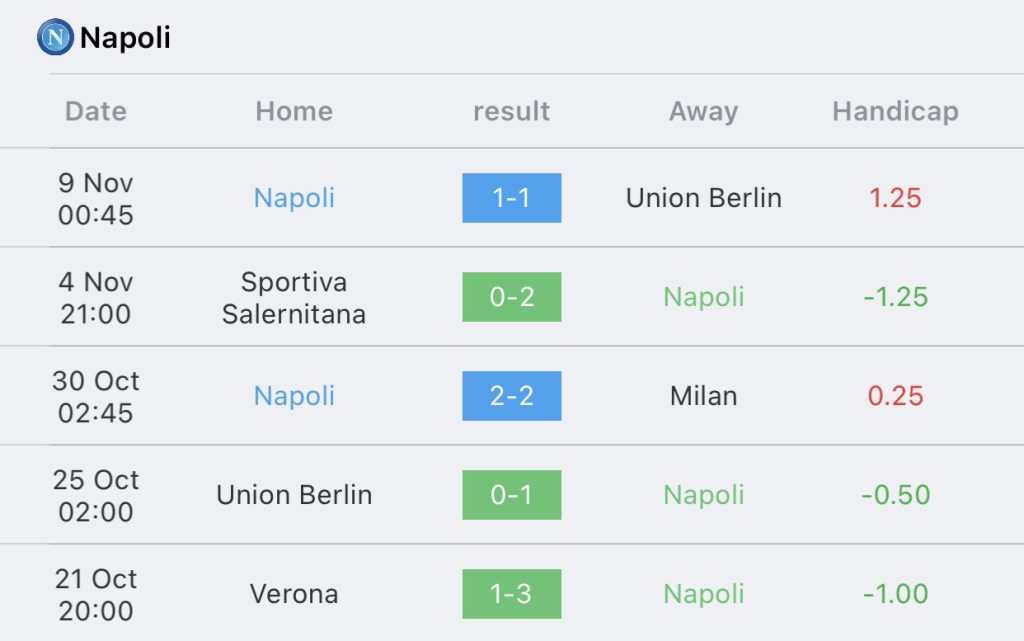Screen dimensions: 1024x641
Task: Click the Napoli club crest icon
Action: point(56,38)
